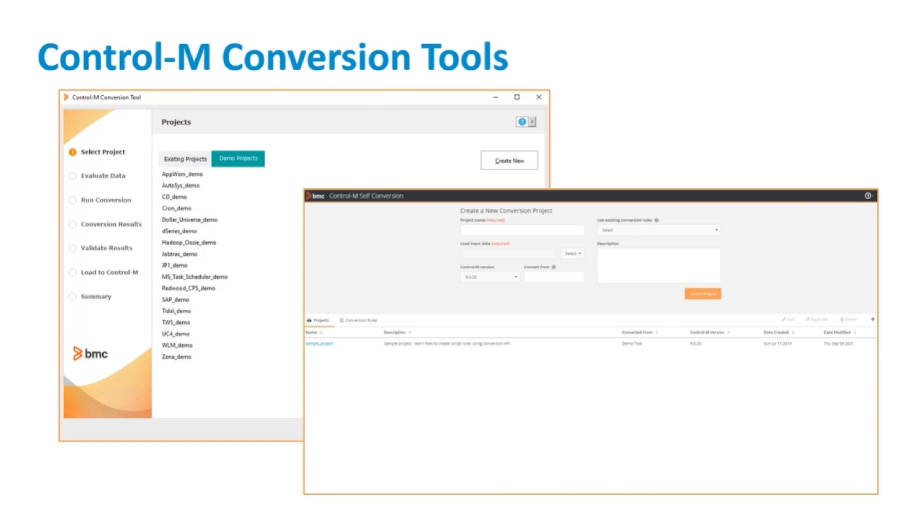900x516 pixels.
Task: Click info icon next to Use existing conversion rules
Action: pos(656,219)
